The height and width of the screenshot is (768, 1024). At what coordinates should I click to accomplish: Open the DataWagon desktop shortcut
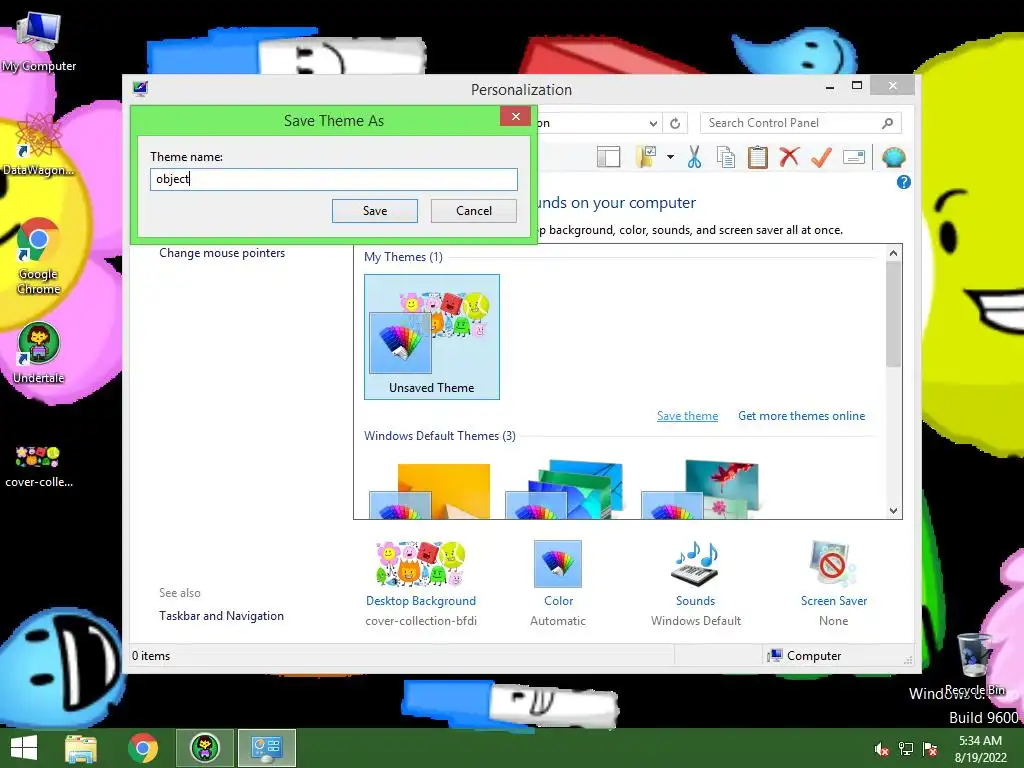[39, 145]
